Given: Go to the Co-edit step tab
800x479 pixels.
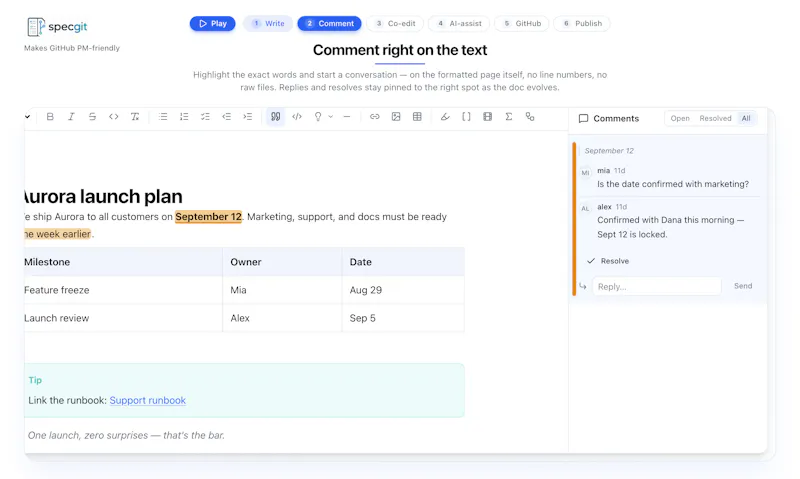Looking at the screenshot, I should (x=395, y=23).
